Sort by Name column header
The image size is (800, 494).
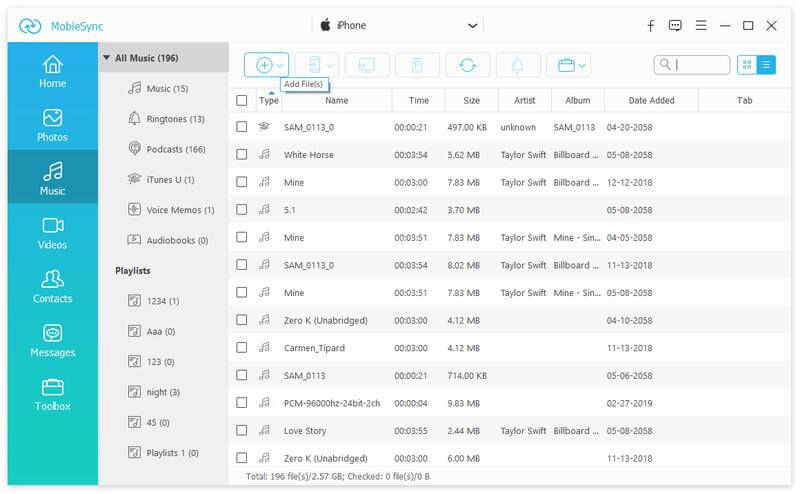[x=337, y=101]
